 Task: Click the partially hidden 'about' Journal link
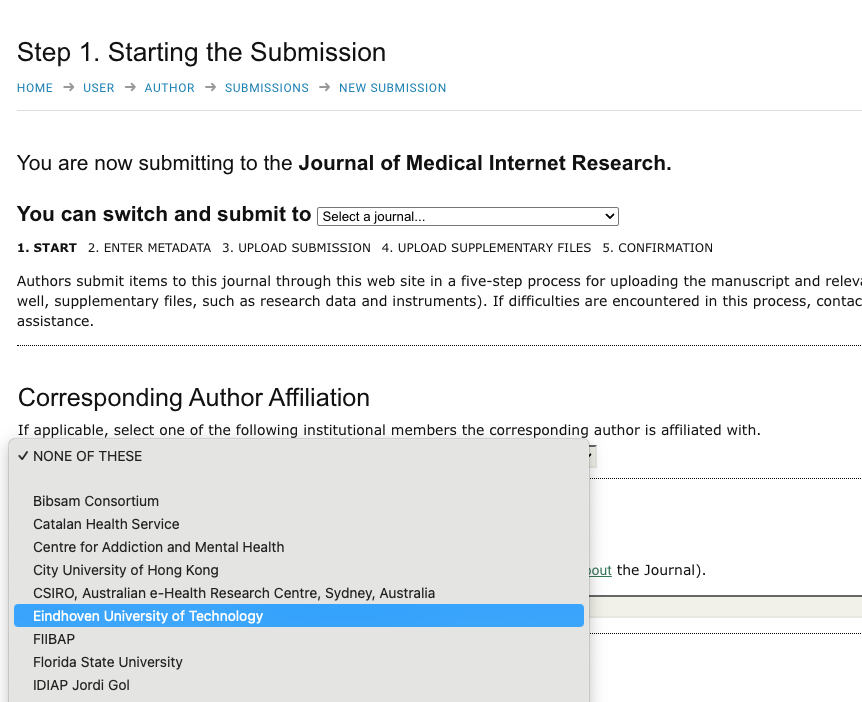[x=600, y=571]
